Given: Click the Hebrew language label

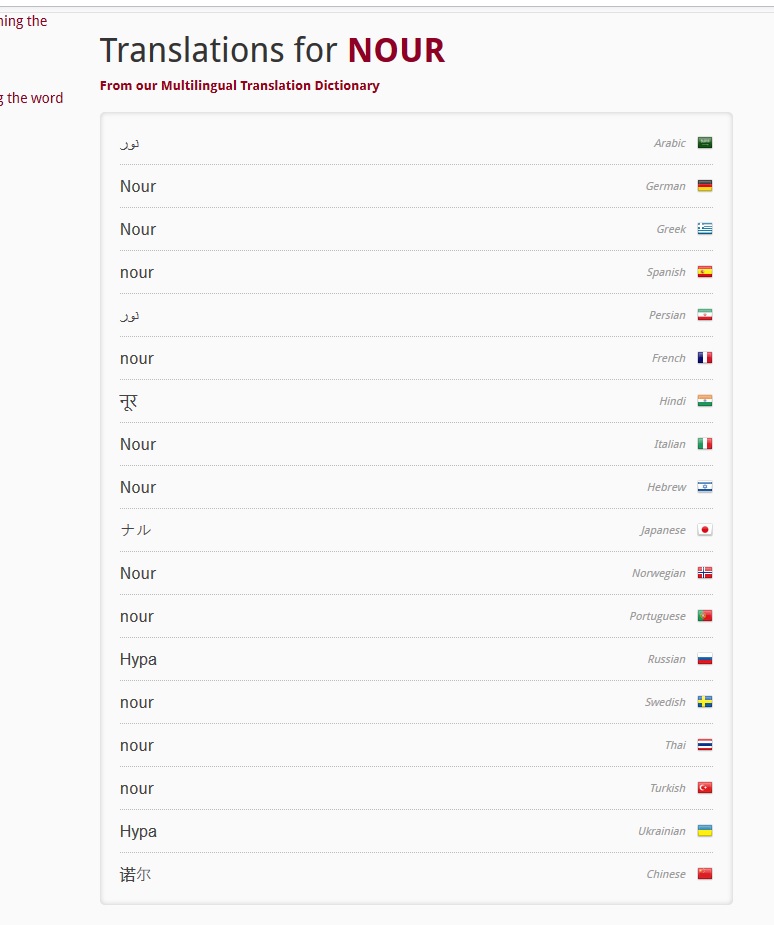Looking at the screenshot, I should tap(666, 487).
